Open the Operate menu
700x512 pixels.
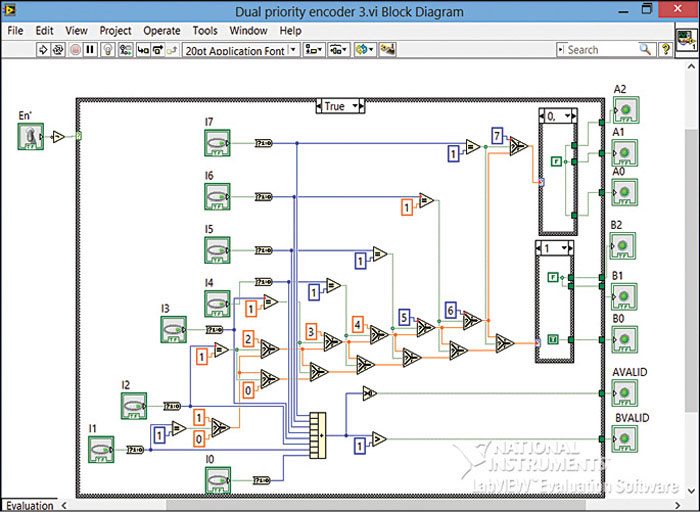[x=161, y=31]
